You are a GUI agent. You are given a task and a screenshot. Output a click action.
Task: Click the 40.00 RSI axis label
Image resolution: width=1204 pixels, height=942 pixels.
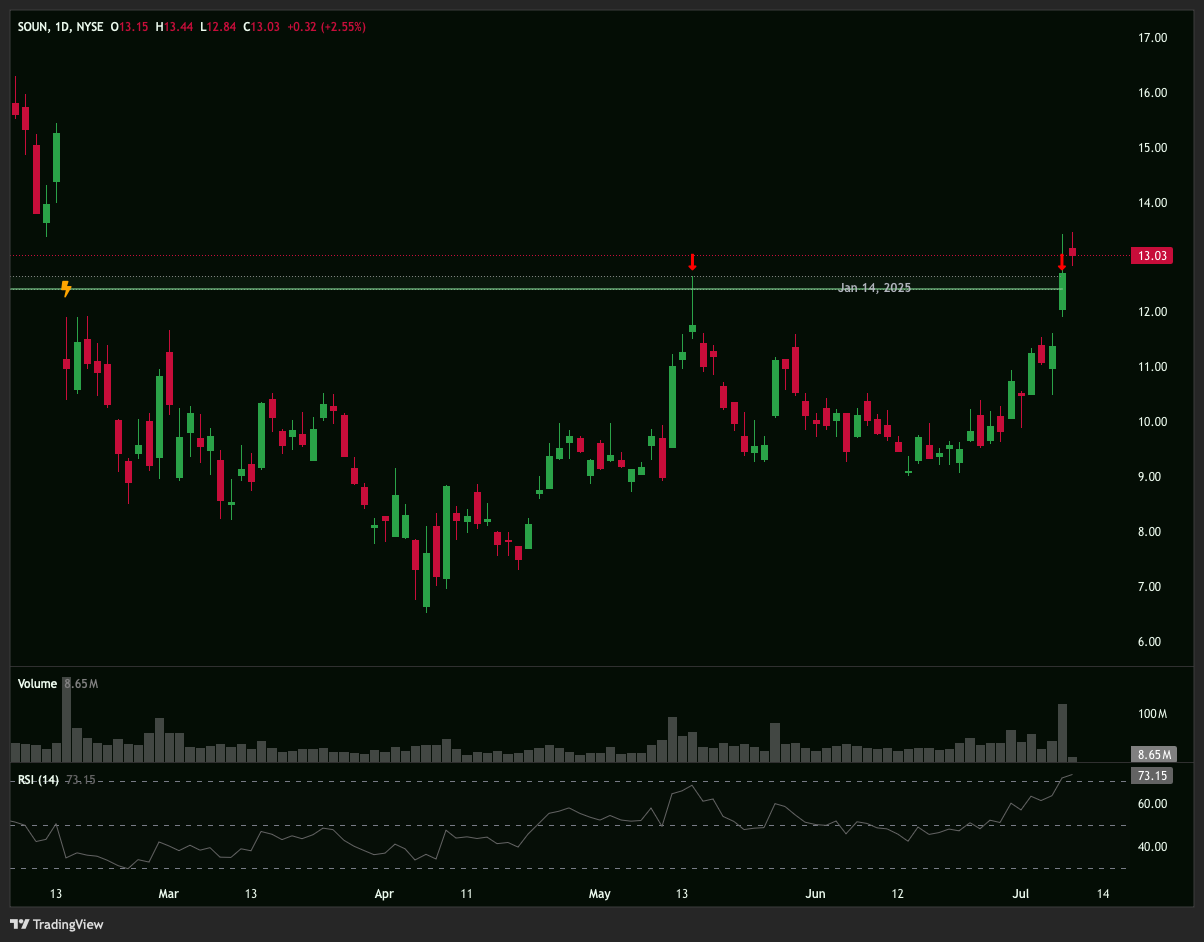click(x=1153, y=847)
